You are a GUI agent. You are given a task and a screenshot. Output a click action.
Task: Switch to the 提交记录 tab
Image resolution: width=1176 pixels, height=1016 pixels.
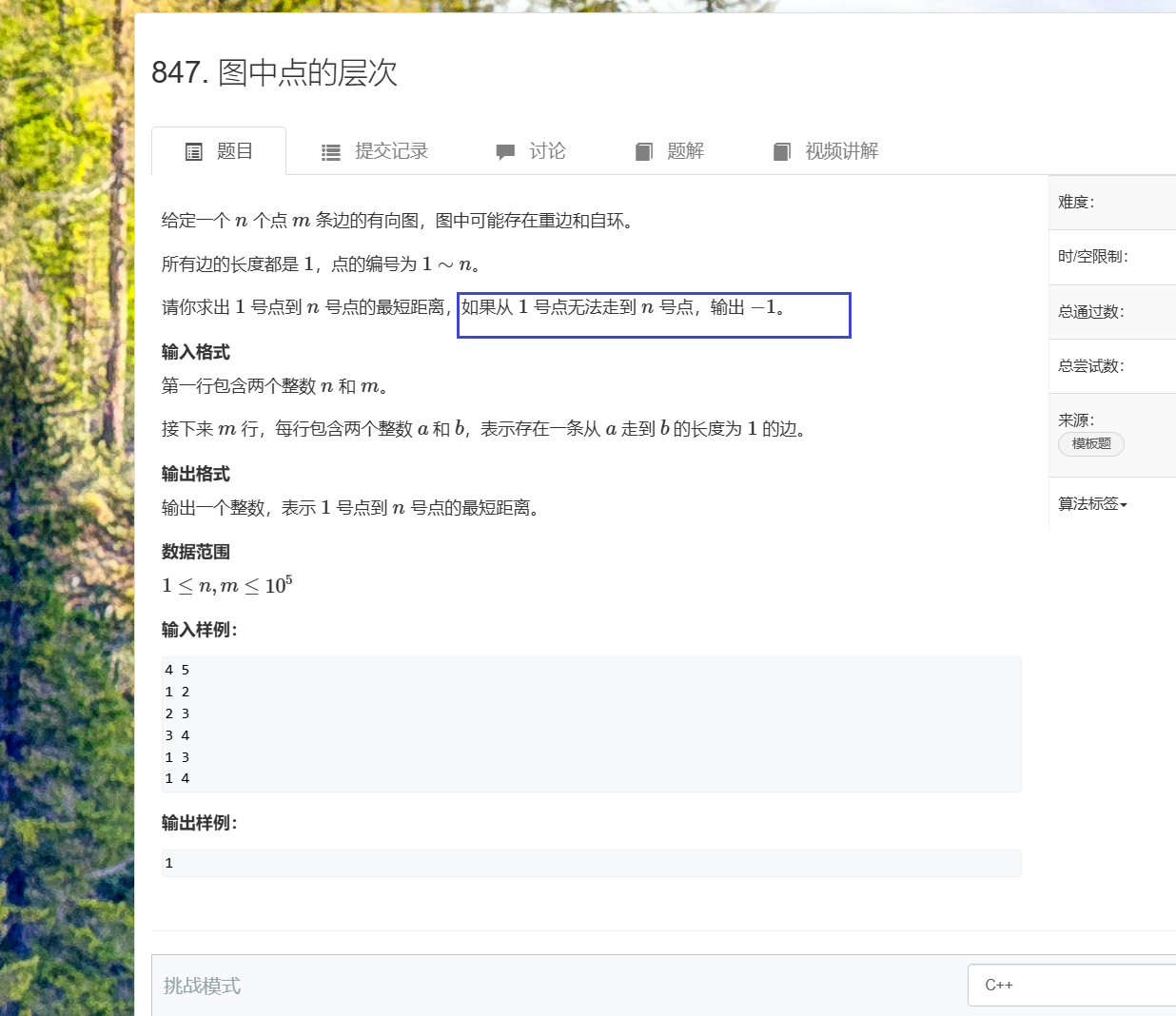(x=374, y=151)
